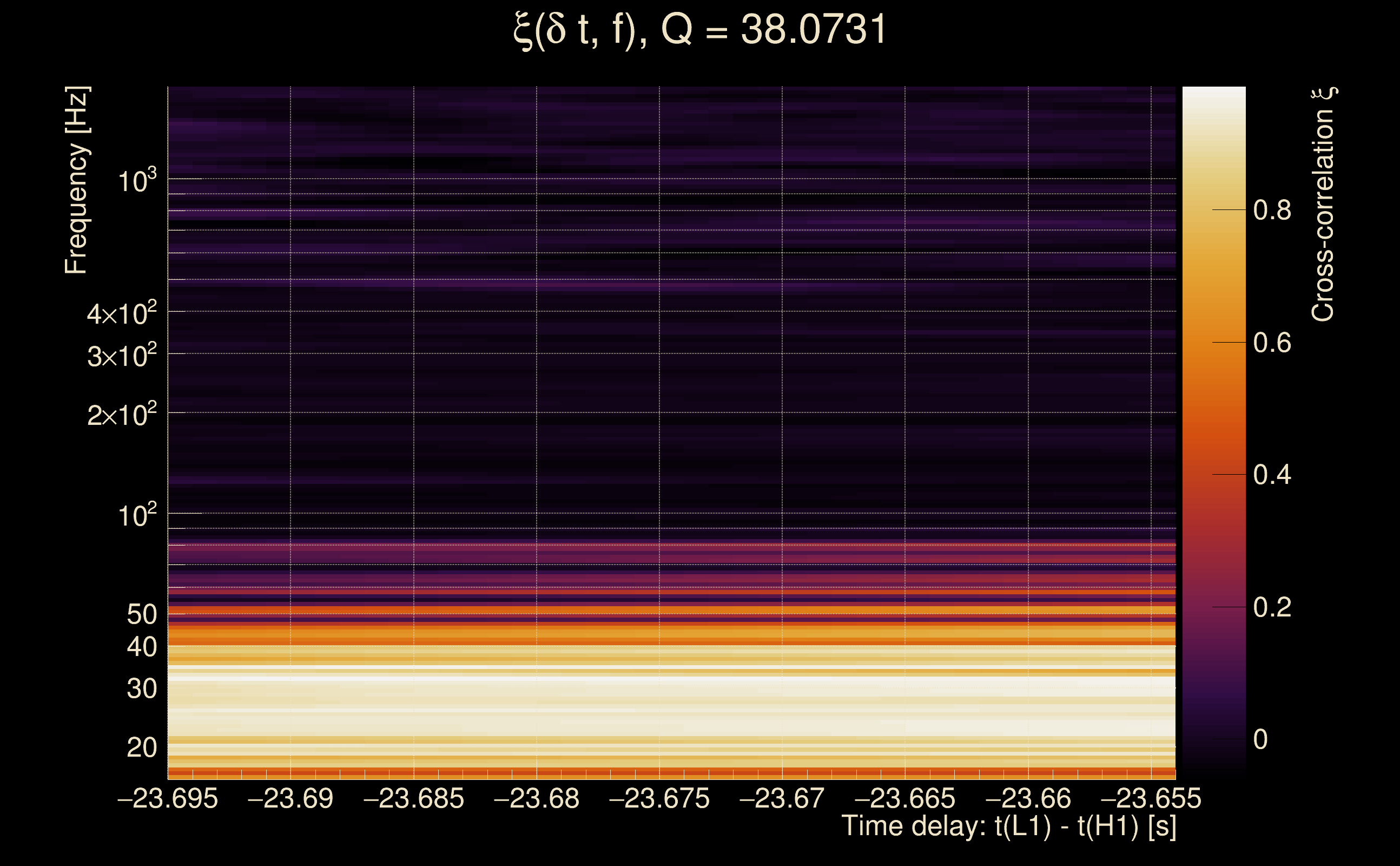
Task: Click the -23.695 x-axis tick label
Action: tap(167, 798)
